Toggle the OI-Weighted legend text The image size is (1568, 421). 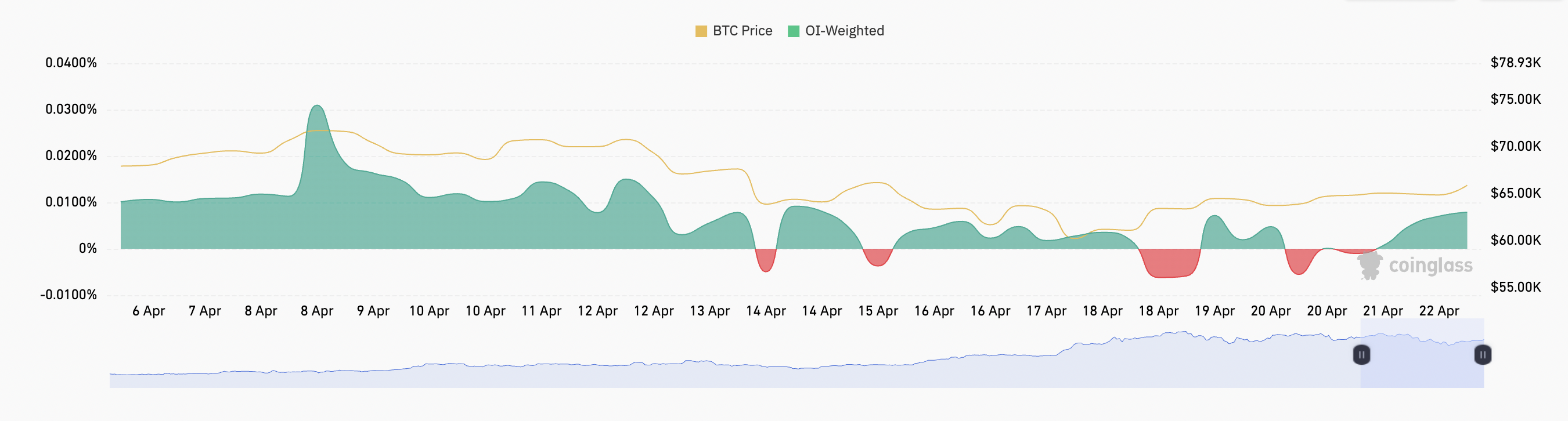click(x=844, y=31)
